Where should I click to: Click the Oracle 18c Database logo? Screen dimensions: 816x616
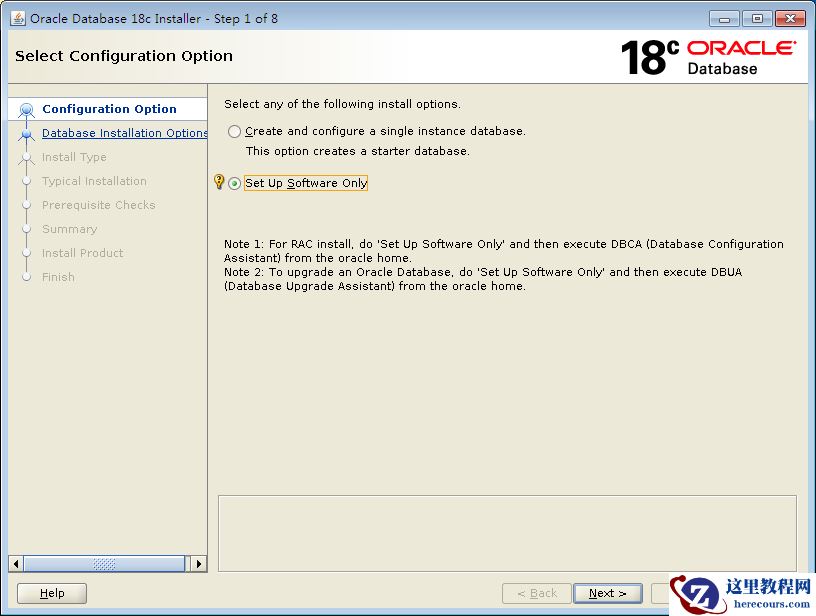point(708,57)
